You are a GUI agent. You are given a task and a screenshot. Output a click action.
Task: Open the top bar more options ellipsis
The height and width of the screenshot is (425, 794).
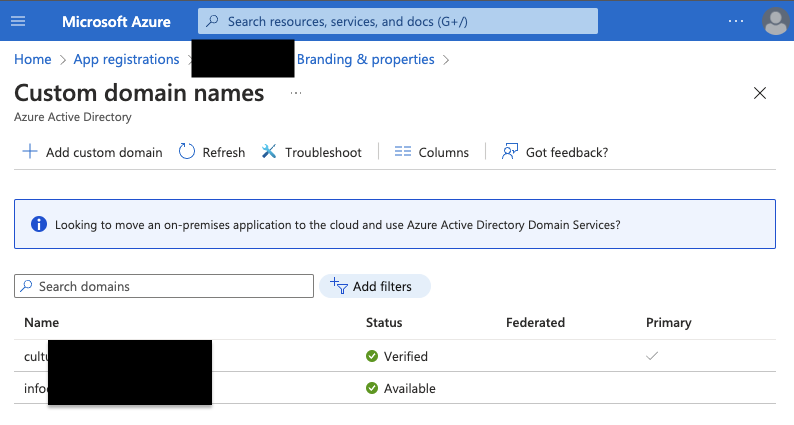(x=736, y=21)
